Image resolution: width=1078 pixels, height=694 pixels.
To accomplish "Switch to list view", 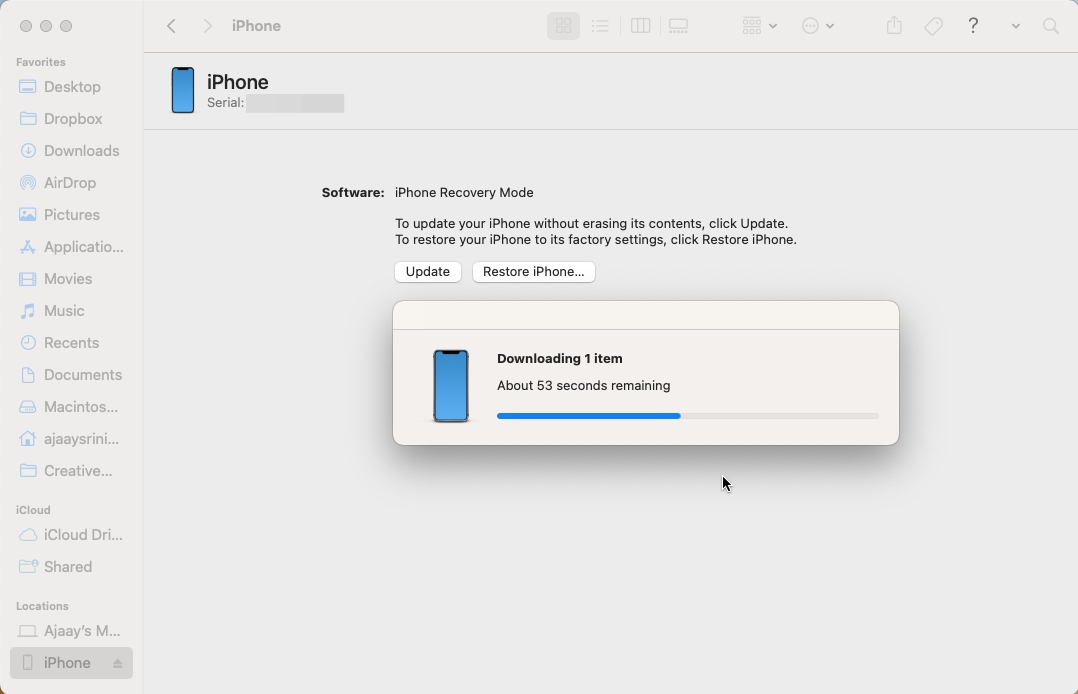I will [x=600, y=26].
